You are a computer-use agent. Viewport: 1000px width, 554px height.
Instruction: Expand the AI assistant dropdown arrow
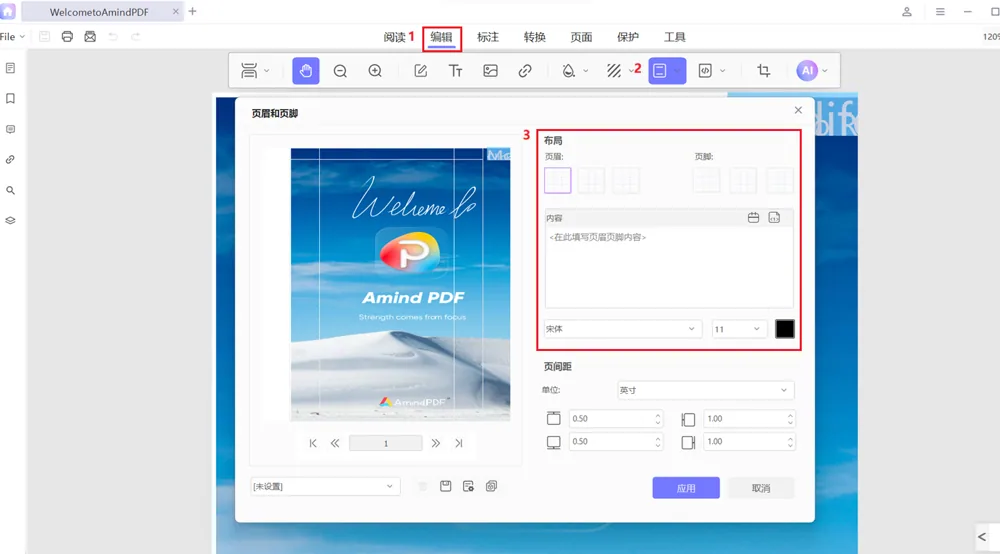pyautogui.click(x=825, y=71)
